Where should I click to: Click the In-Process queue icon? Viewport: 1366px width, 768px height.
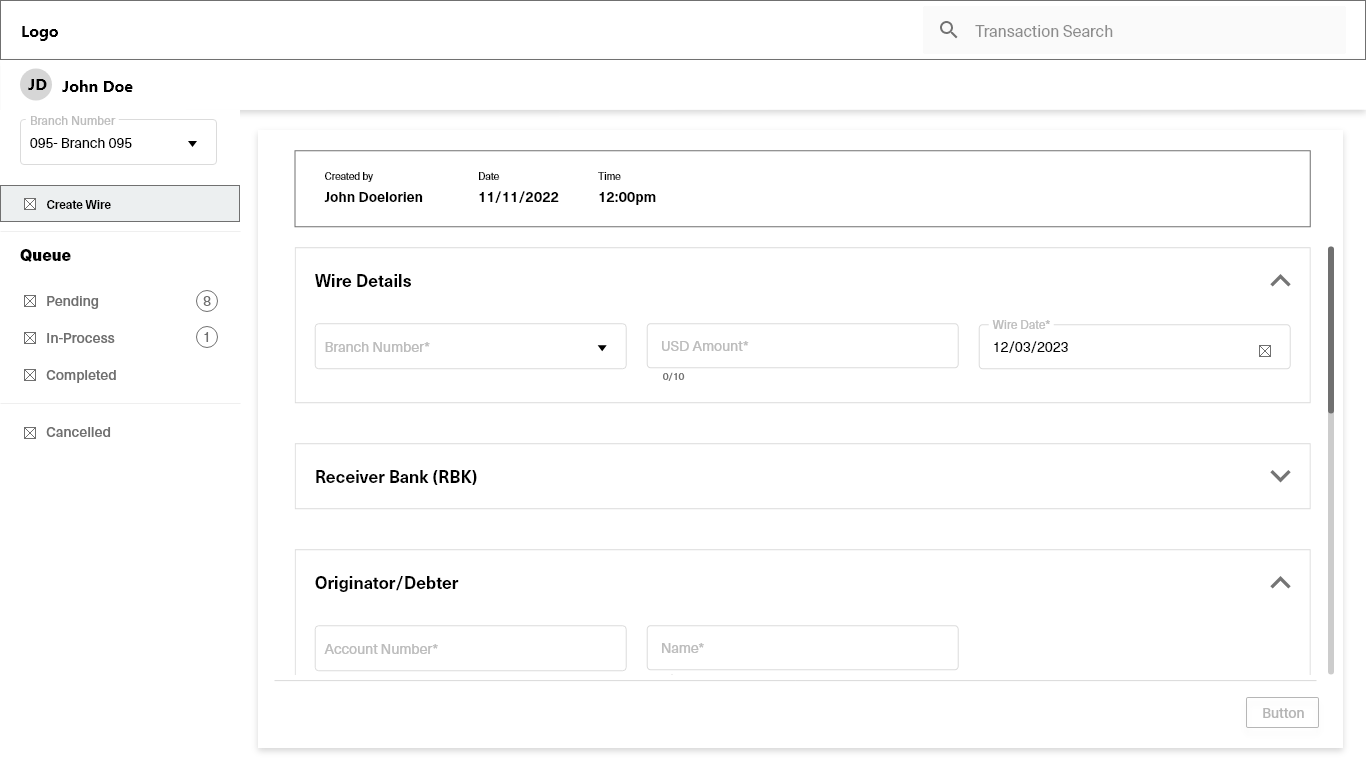pyautogui.click(x=30, y=338)
